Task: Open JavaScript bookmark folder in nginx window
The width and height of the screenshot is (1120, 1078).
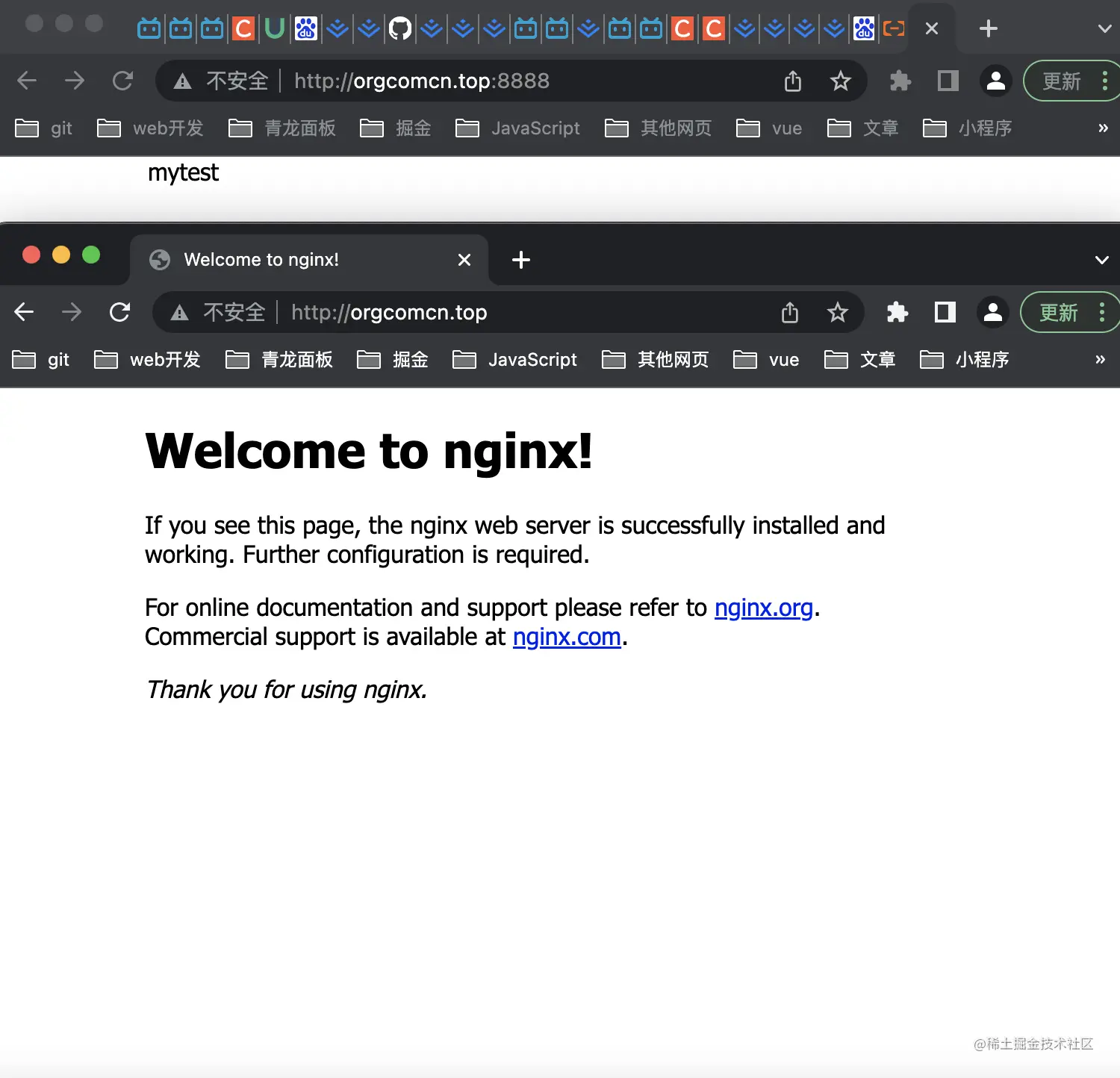Action: point(514,360)
